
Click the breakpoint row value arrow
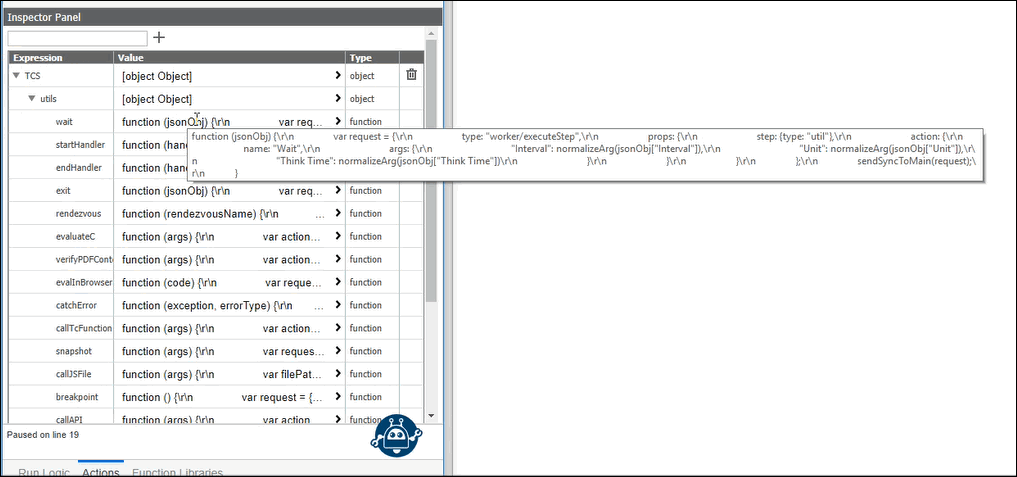[338, 397]
